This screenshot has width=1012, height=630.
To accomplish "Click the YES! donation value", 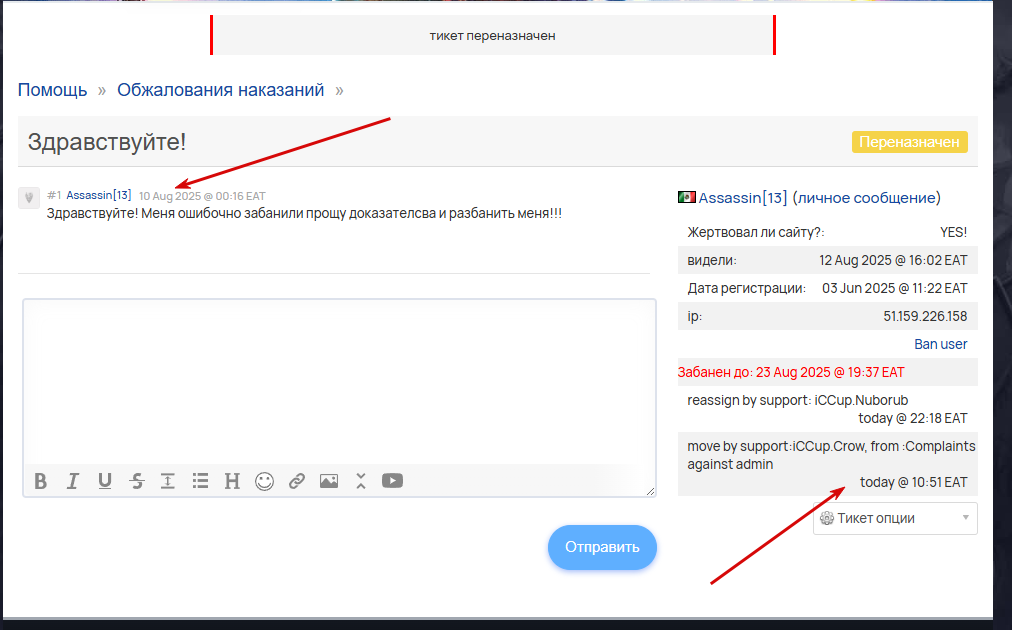I will (x=953, y=232).
